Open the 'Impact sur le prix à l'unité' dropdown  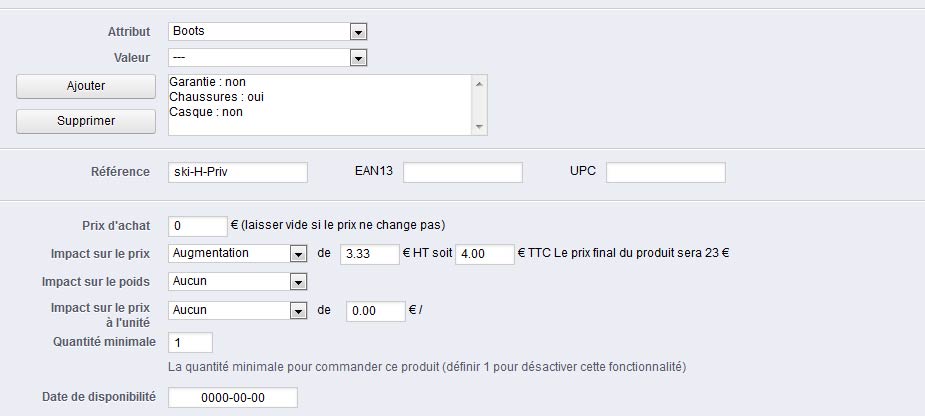point(238,310)
